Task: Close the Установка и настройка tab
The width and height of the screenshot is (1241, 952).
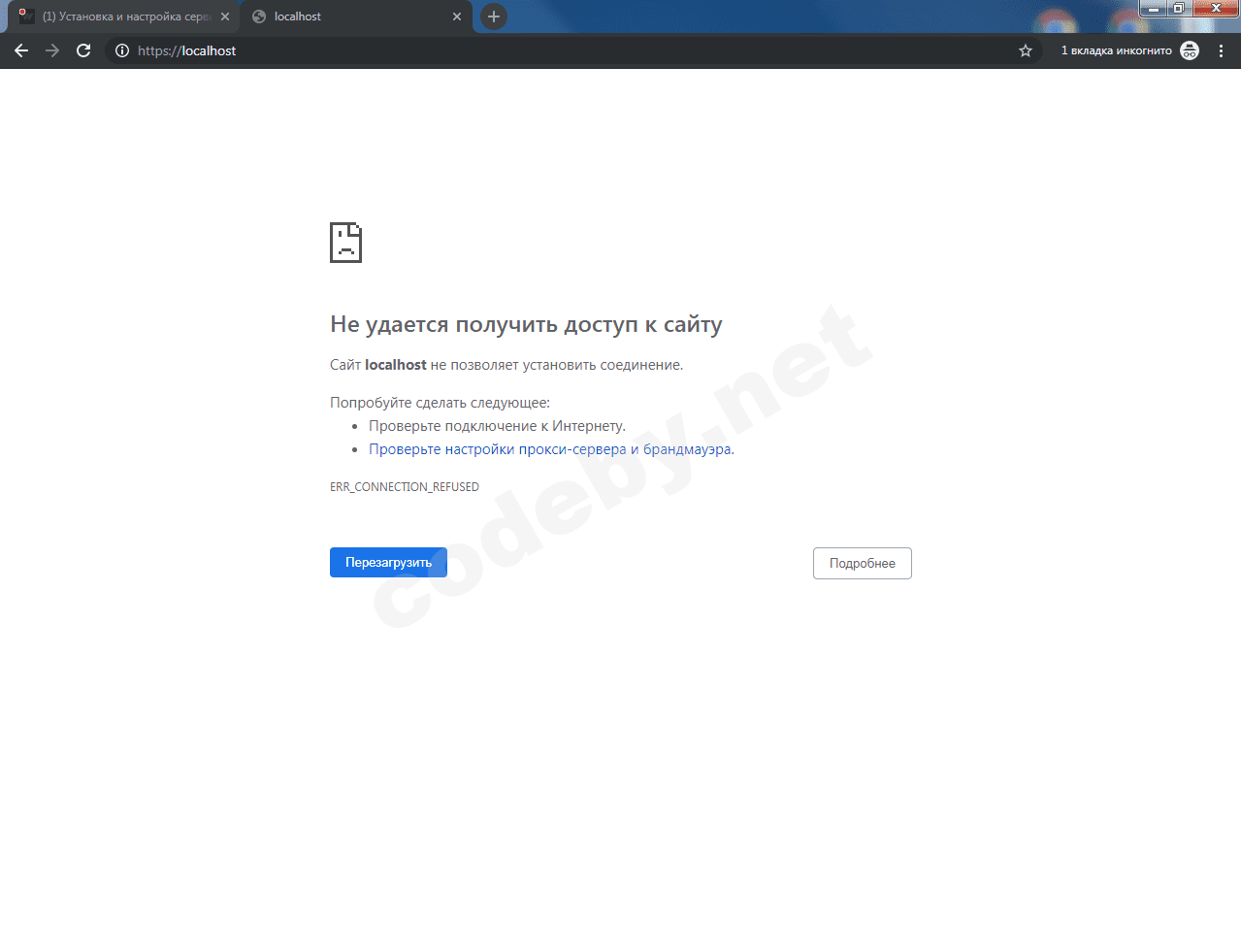Action: pos(225,16)
